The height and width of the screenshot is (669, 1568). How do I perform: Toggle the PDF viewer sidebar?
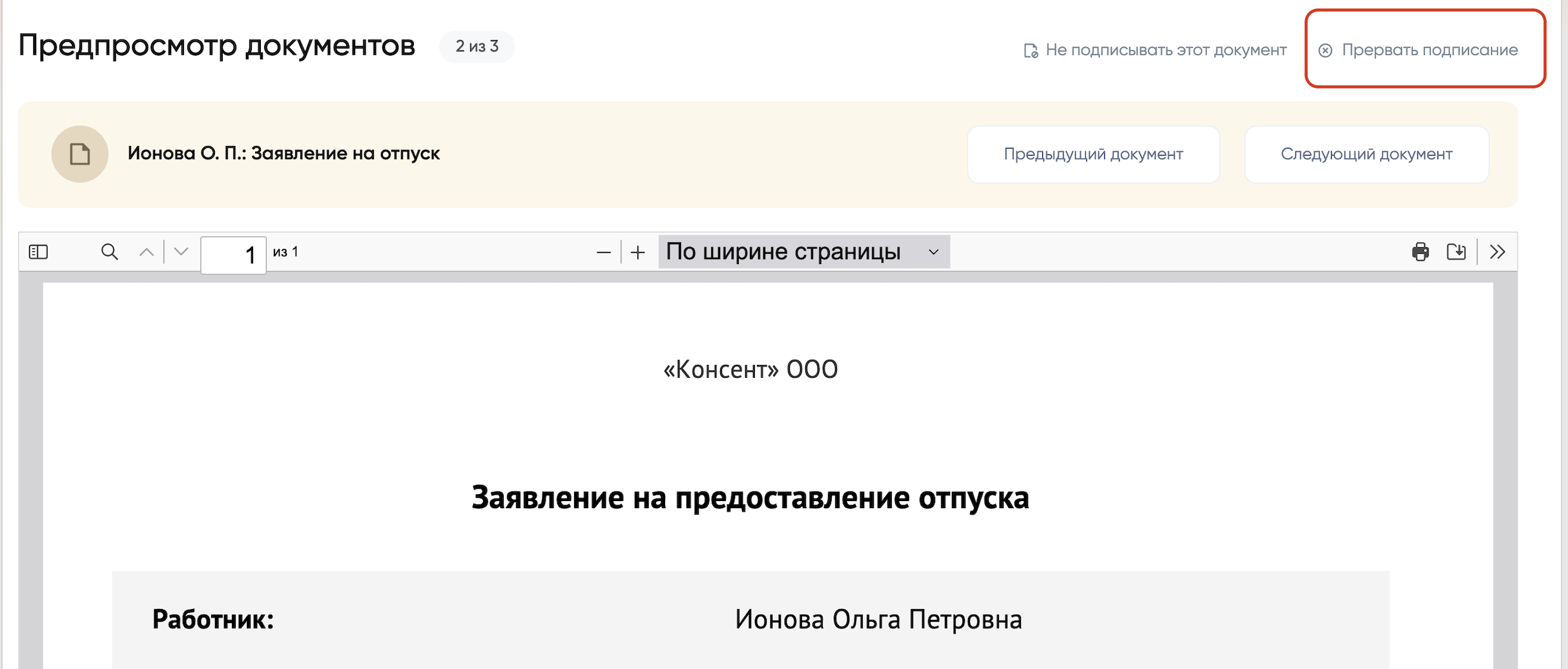(x=39, y=252)
